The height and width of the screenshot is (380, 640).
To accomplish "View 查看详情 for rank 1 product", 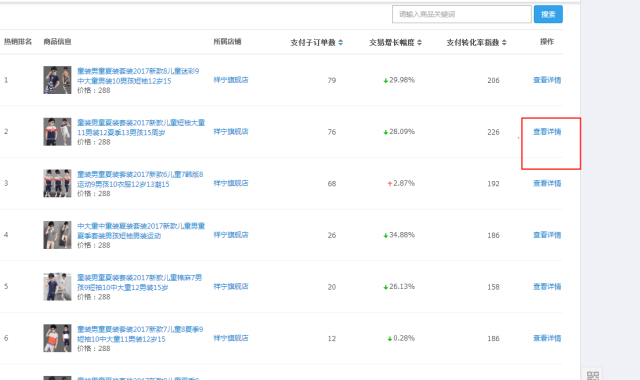I will 547,80.
